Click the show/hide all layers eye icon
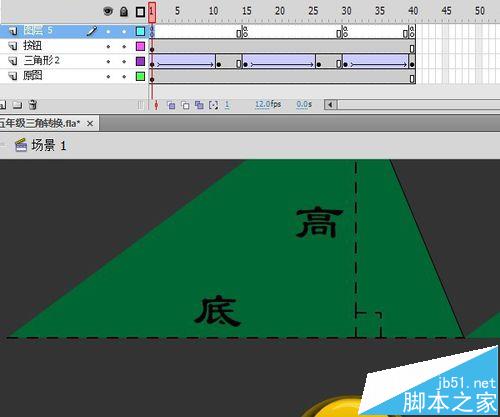The height and width of the screenshot is (417, 500). [108, 12]
